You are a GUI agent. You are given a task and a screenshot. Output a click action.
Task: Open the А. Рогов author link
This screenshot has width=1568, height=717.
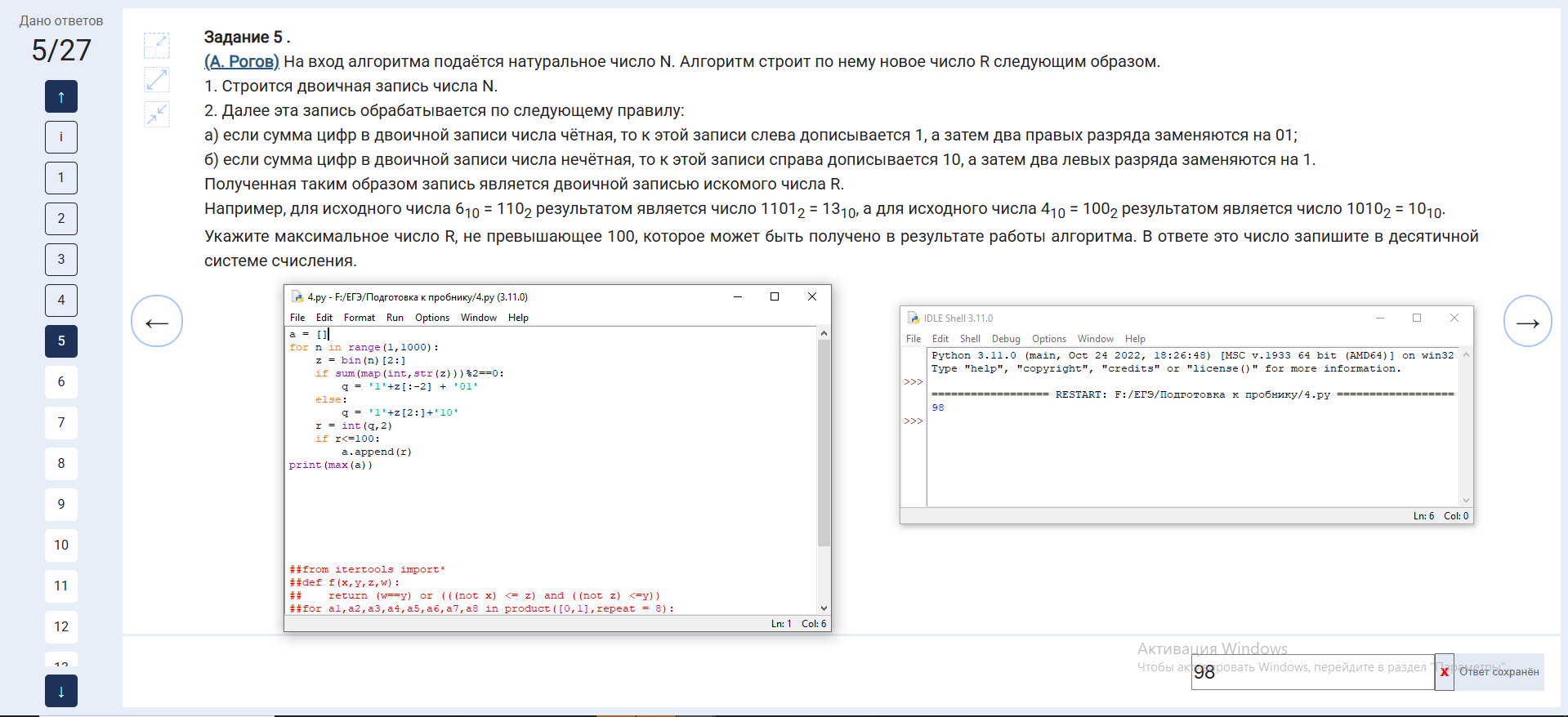point(242,62)
